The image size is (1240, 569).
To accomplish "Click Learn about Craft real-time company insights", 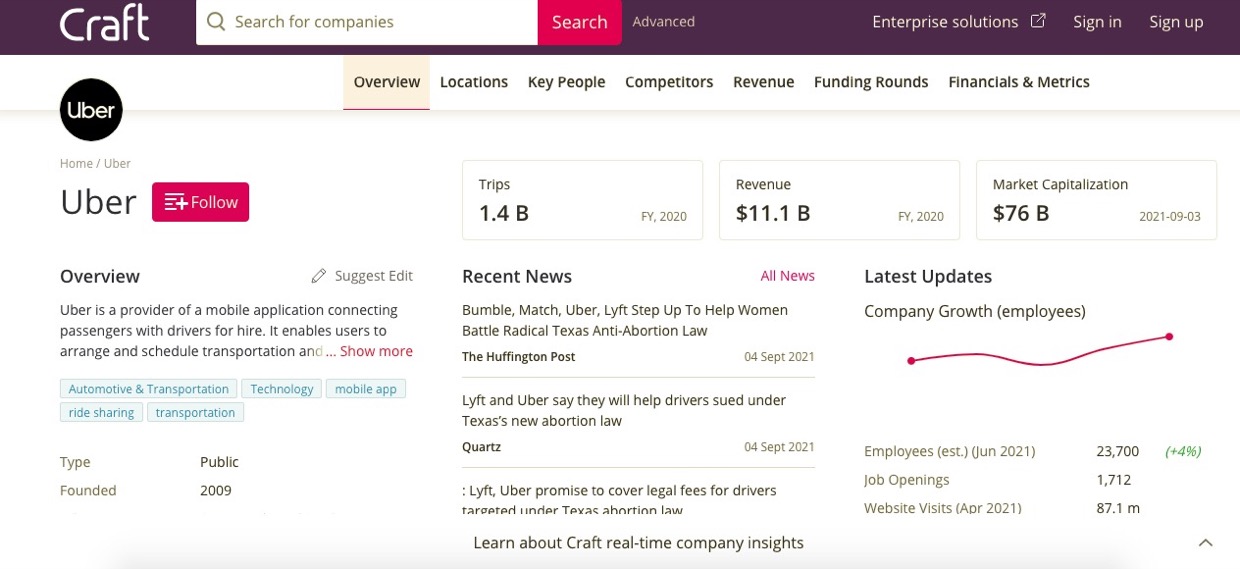I will tap(639, 543).
